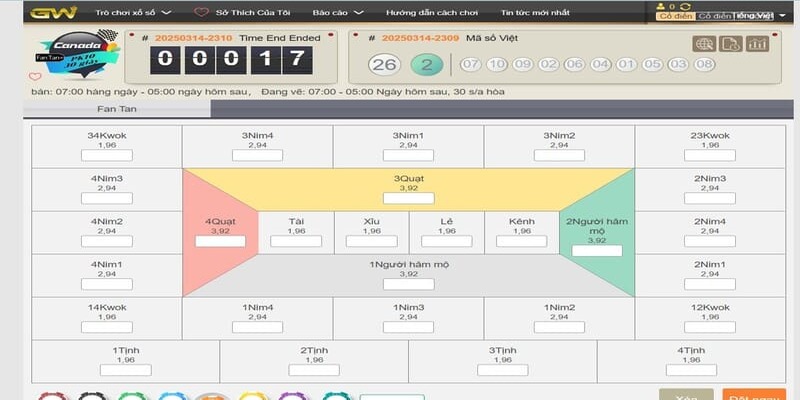The width and height of the screenshot is (800, 400).
Task: Click the Tài bet amount field
Action: 296,241
